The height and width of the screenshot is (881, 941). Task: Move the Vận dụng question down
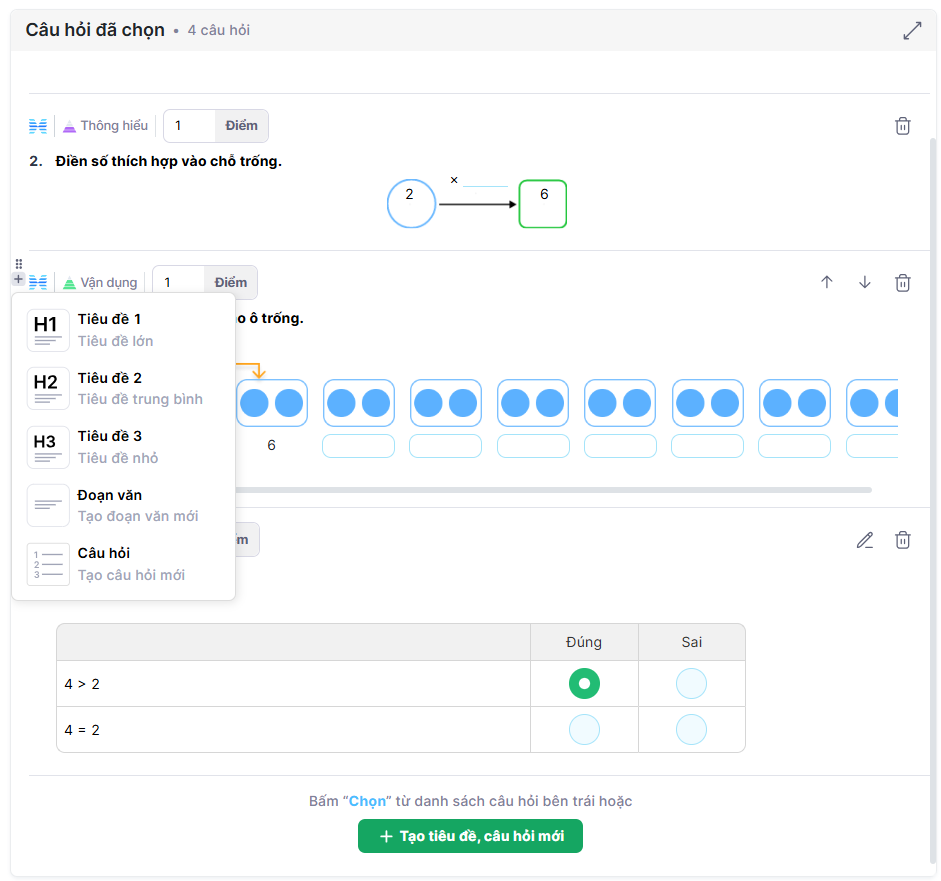[x=864, y=283]
